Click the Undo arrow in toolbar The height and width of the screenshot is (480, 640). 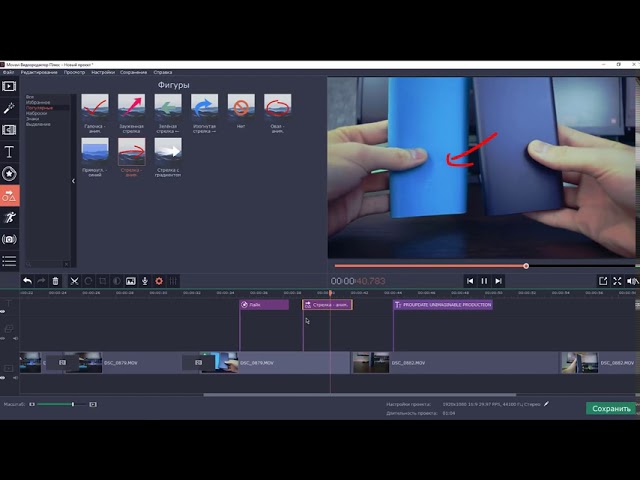pyautogui.click(x=27, y=281)
